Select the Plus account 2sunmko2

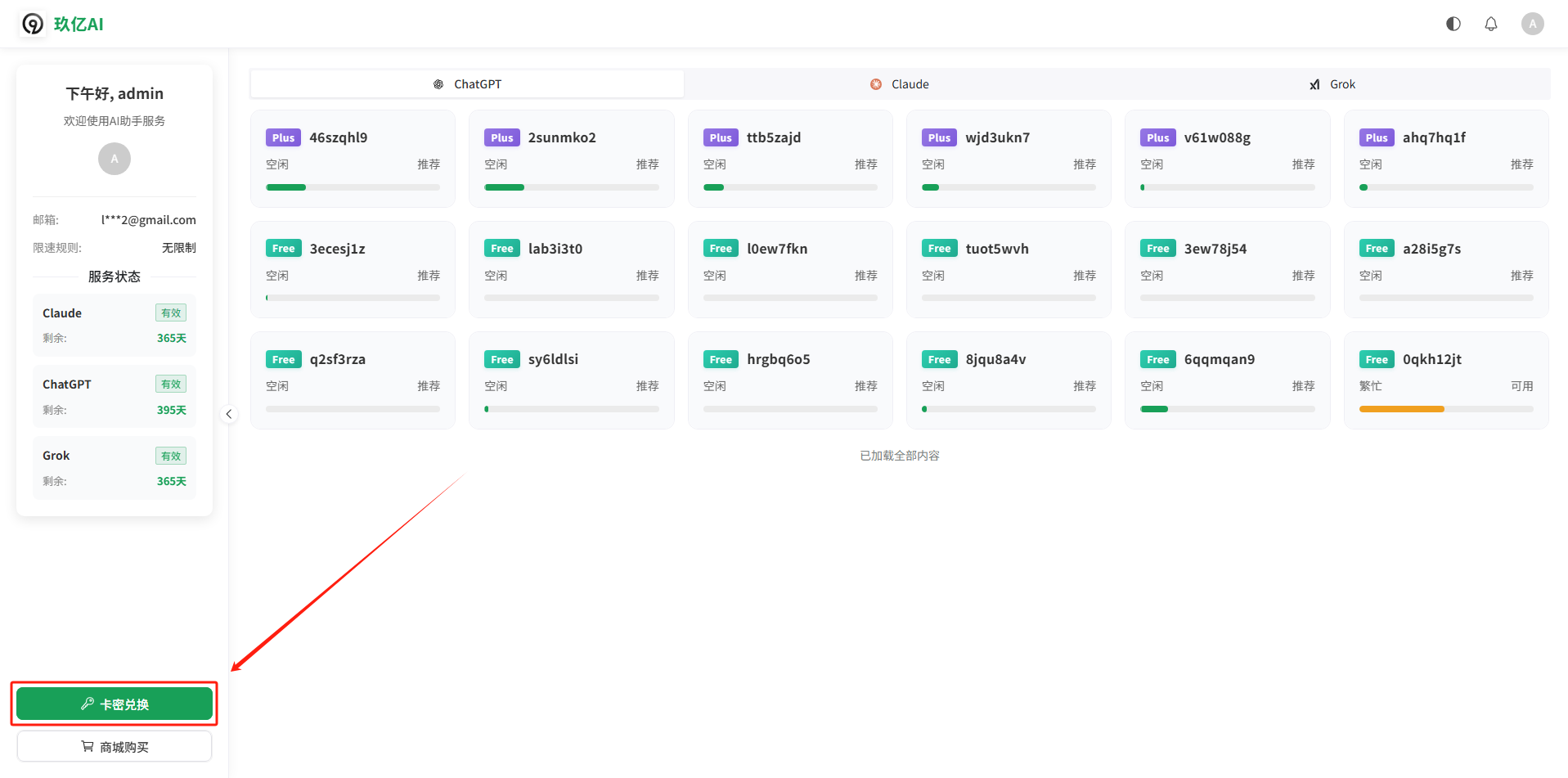tap(571, 159)
